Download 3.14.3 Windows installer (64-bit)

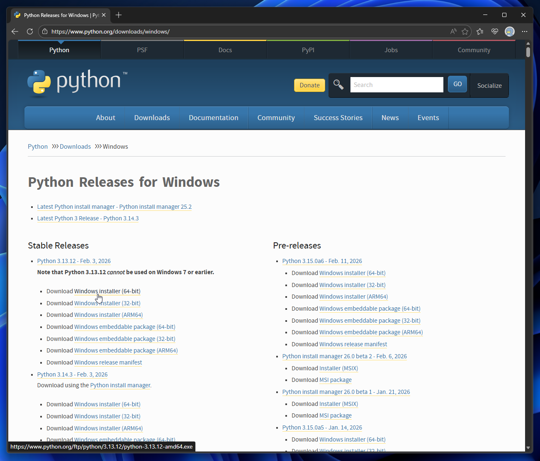(107, 404)
